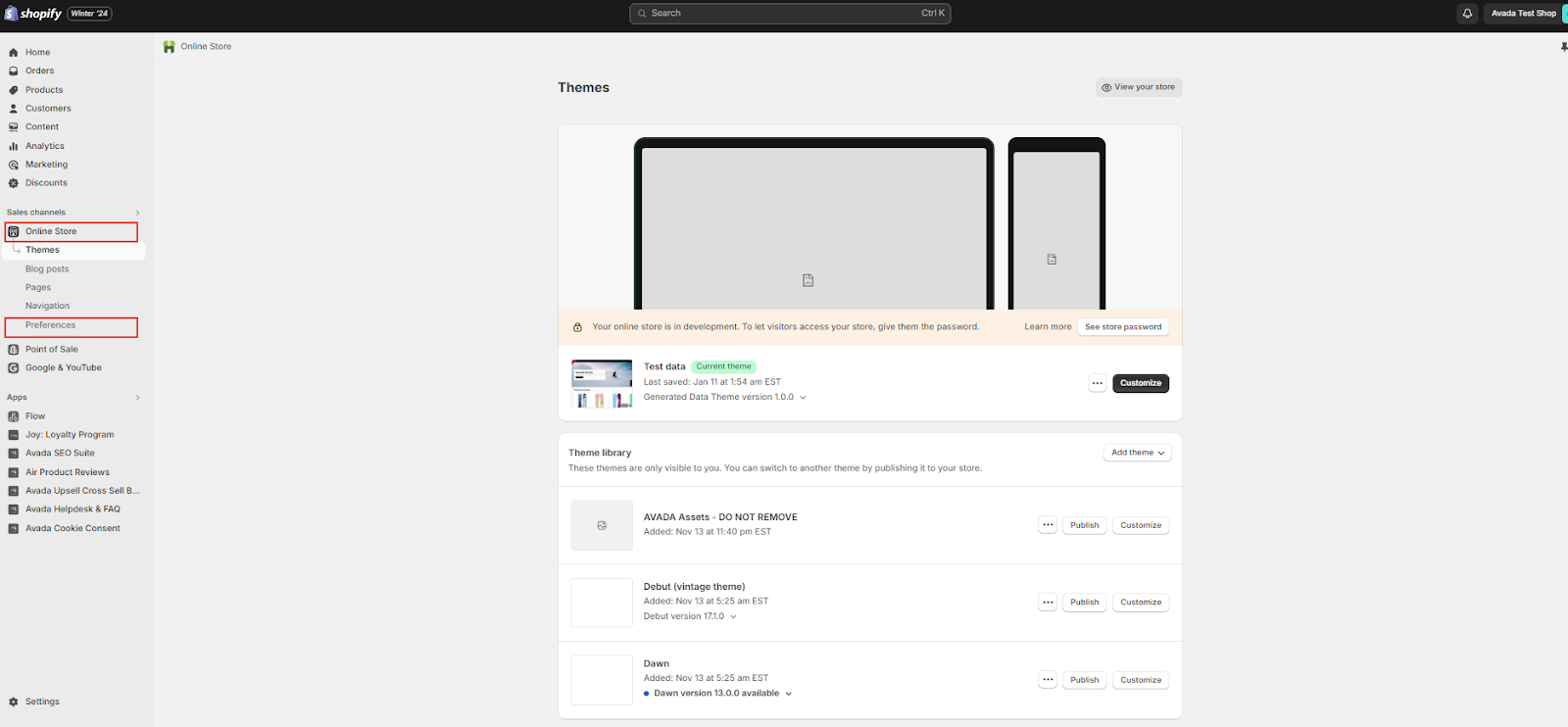
Task: Click the Products tag icon
Action: 14,90
